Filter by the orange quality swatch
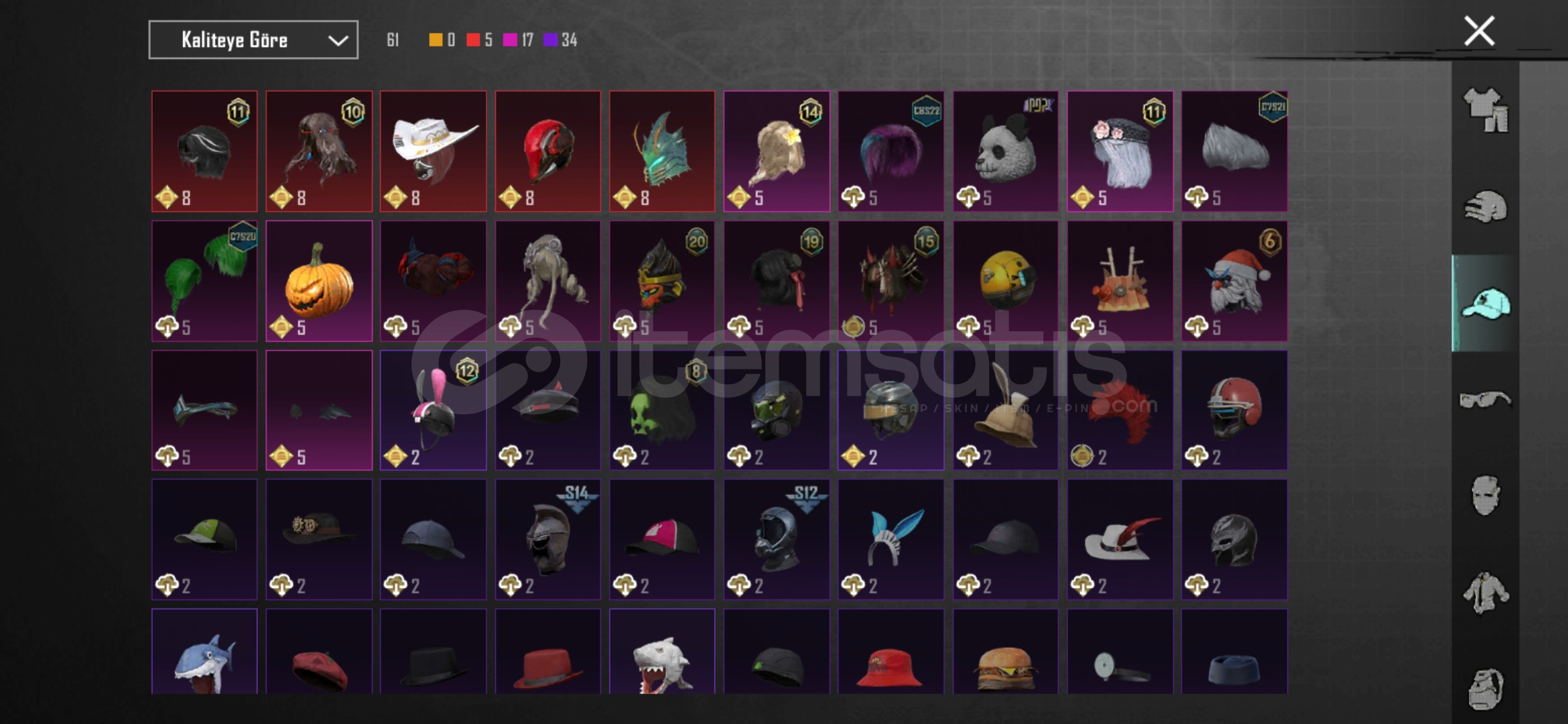The image size is (1568, 724). point(436,40)
